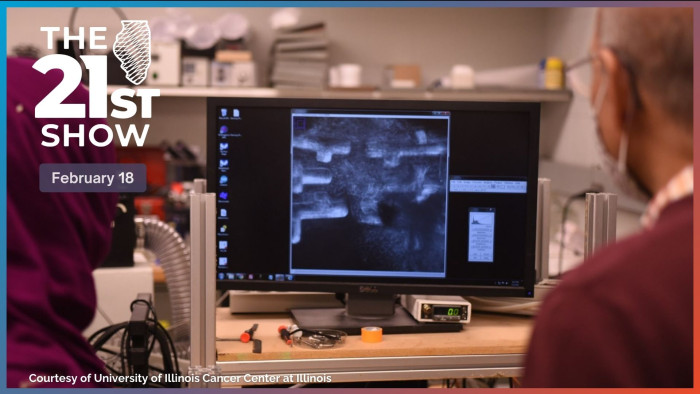Click the system tray clock on the monitor
The width and height of the screenshot is (700, 394).
[515, 283]
